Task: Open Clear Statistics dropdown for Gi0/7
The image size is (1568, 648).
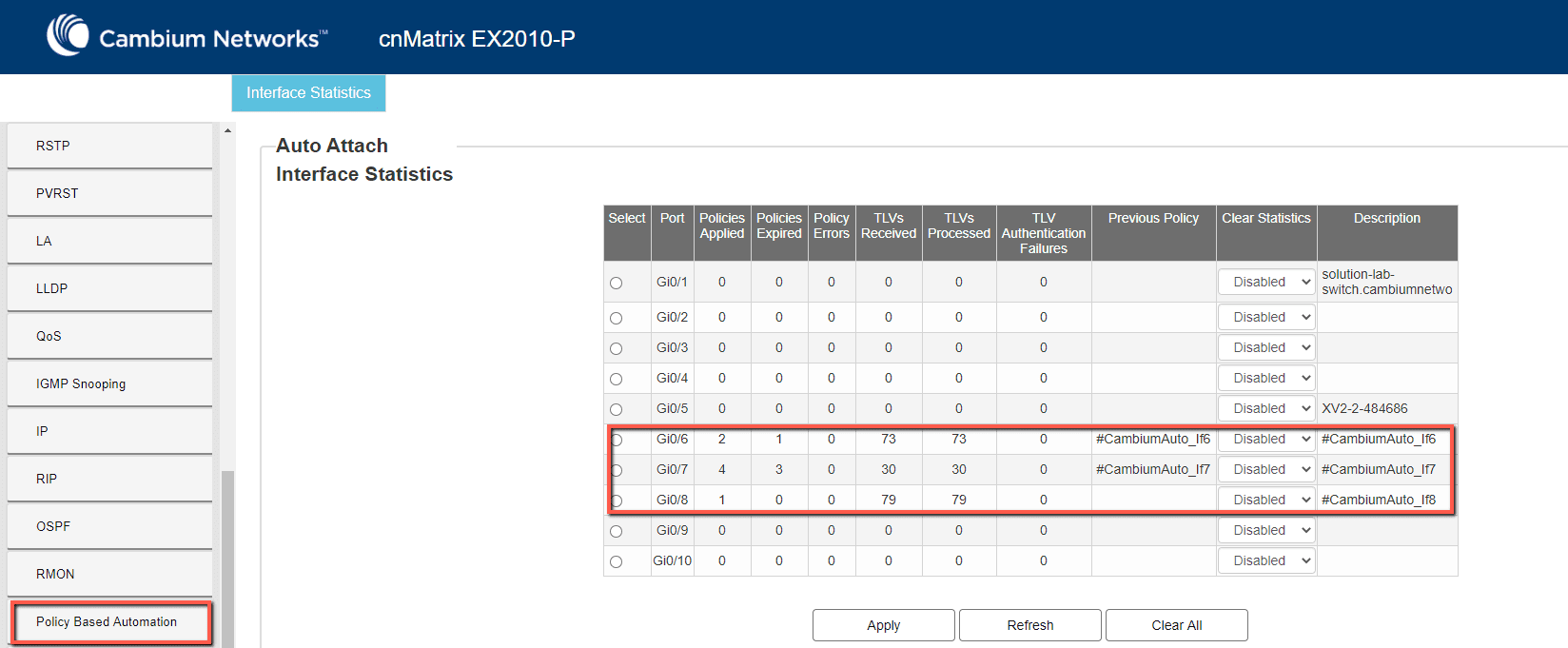Action: click(x=1266, y=469)
